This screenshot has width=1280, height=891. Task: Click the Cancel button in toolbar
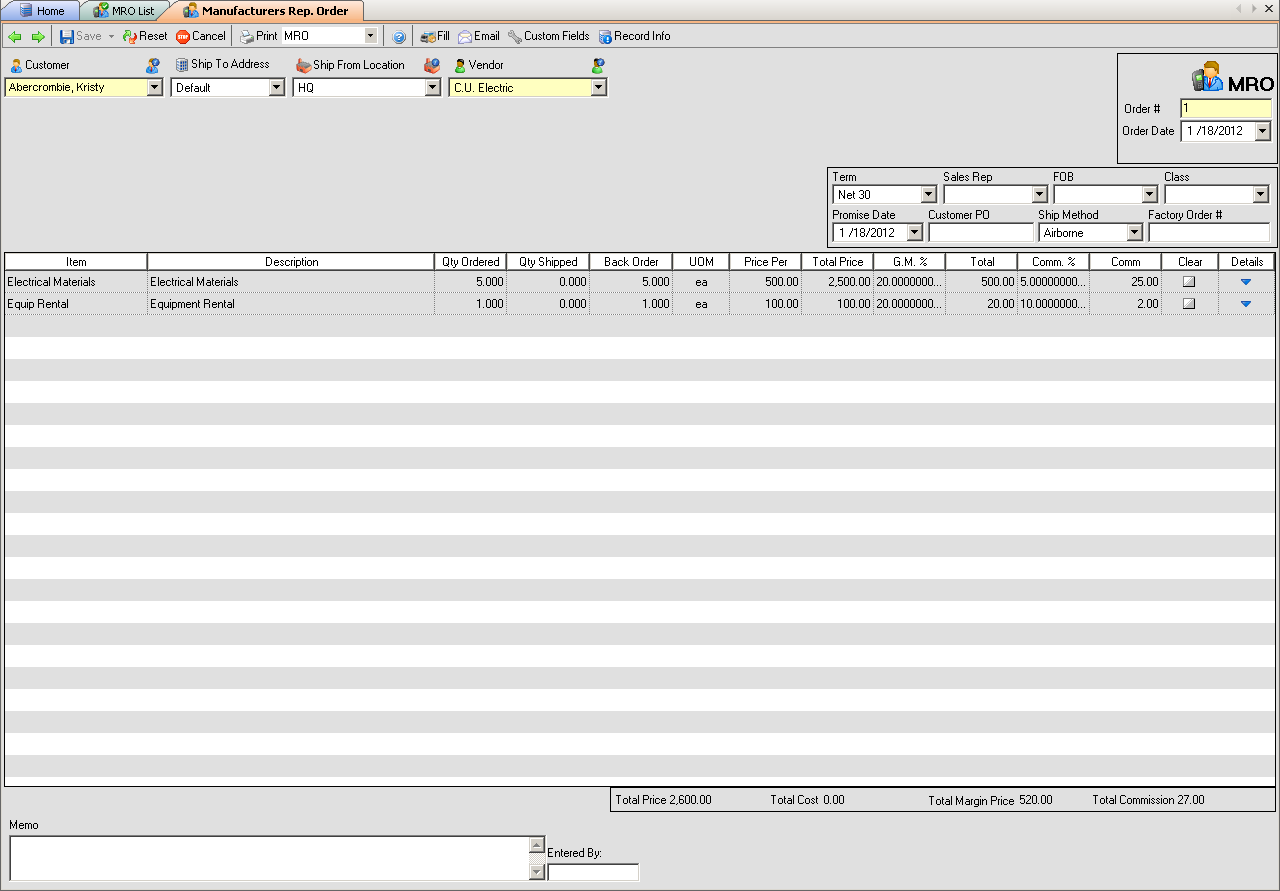click(201, 36)
